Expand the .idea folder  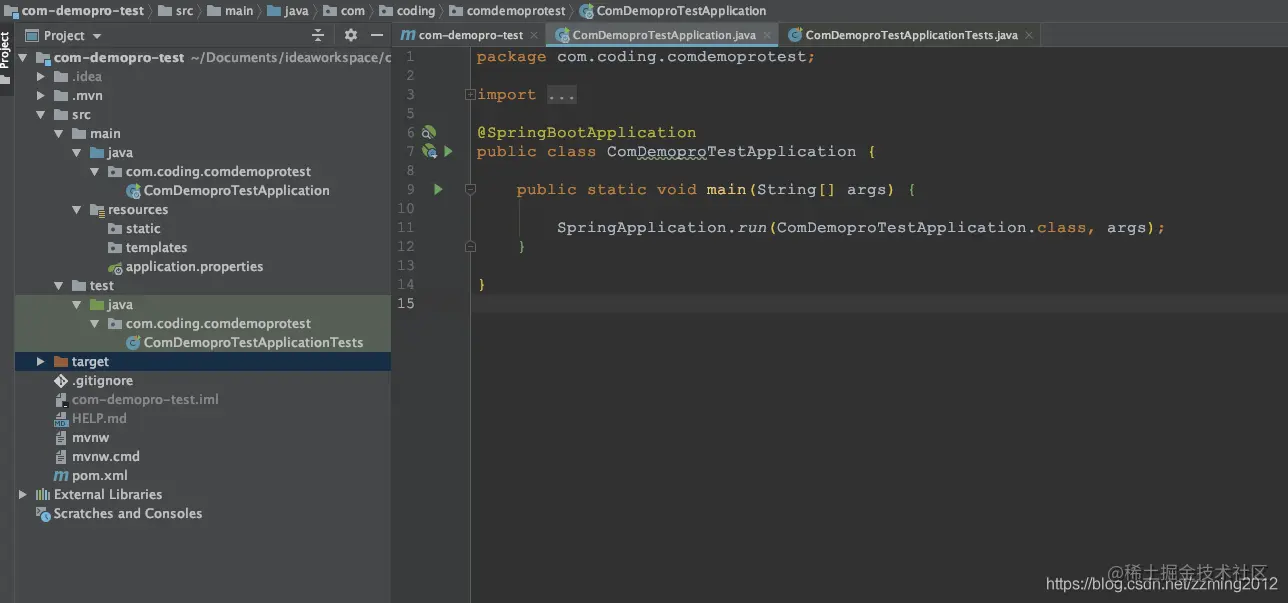(41, 77)
